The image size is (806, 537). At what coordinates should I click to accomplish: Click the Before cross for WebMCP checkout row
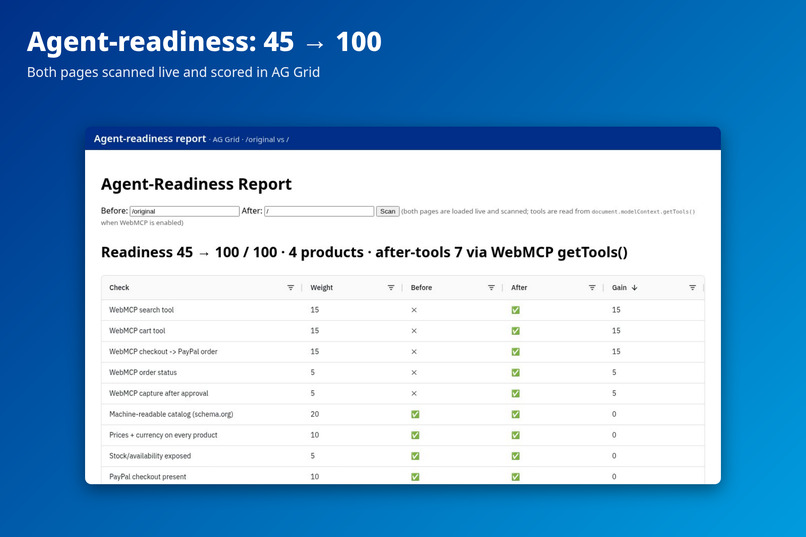(x=414, y=352)
